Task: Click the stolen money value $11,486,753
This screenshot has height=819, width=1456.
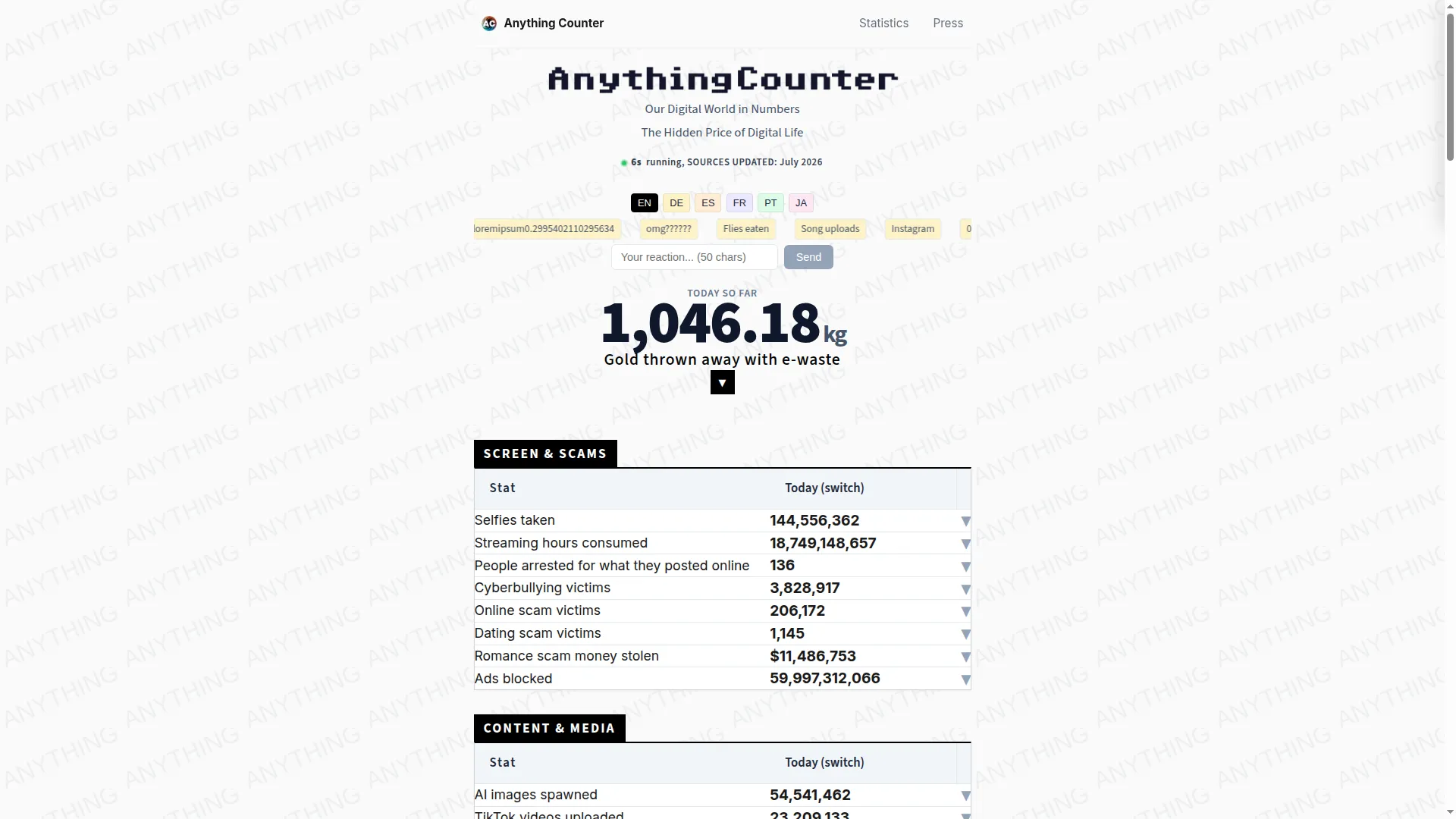Action: point(812,656)
